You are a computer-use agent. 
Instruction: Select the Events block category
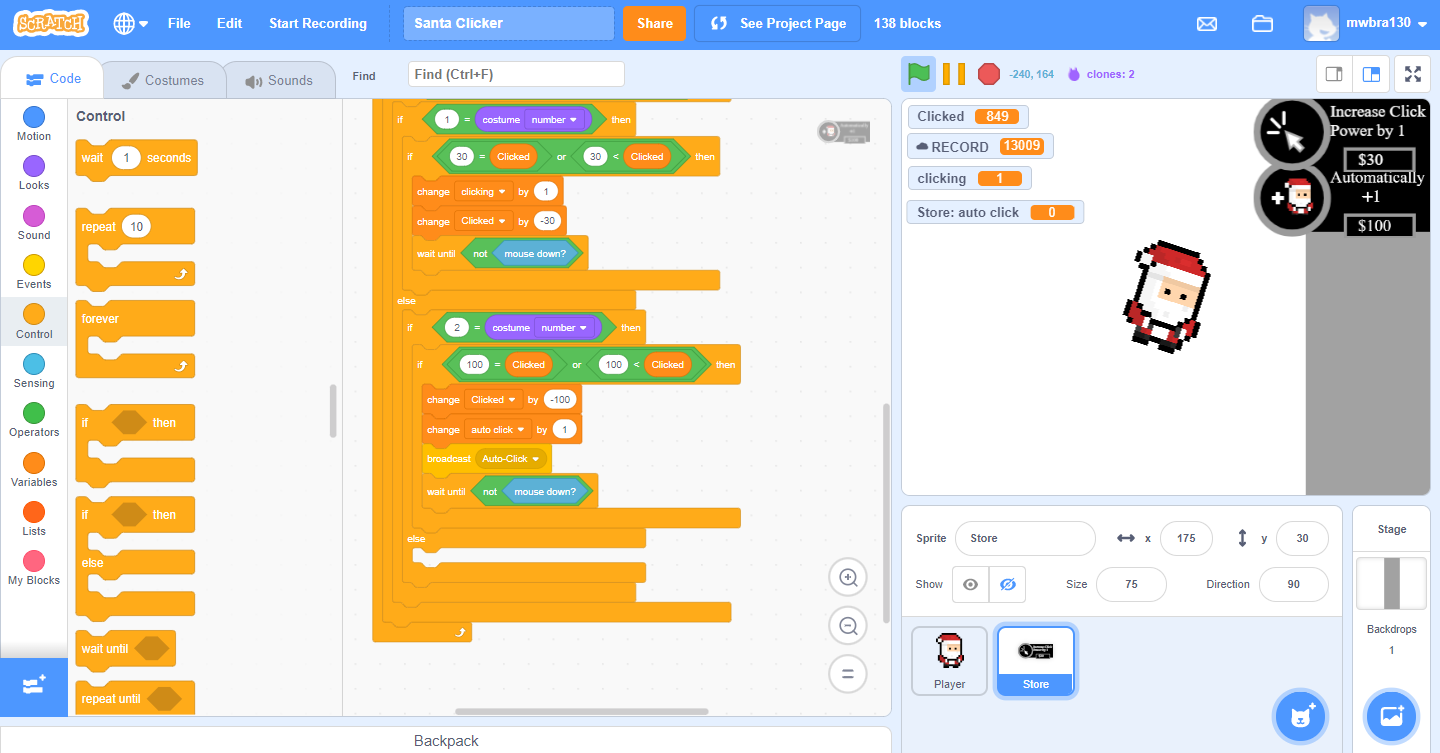click(34, 273)
